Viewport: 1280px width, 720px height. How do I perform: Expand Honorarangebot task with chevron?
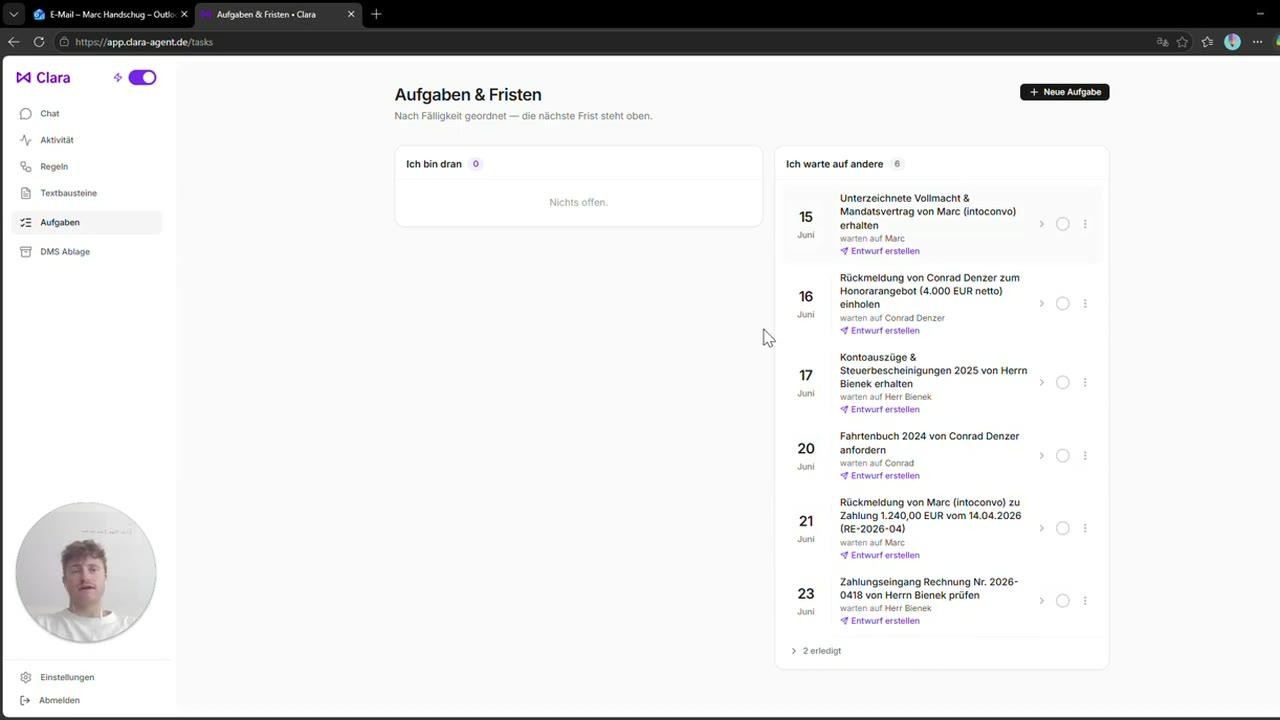click(x=1041, y=304)
